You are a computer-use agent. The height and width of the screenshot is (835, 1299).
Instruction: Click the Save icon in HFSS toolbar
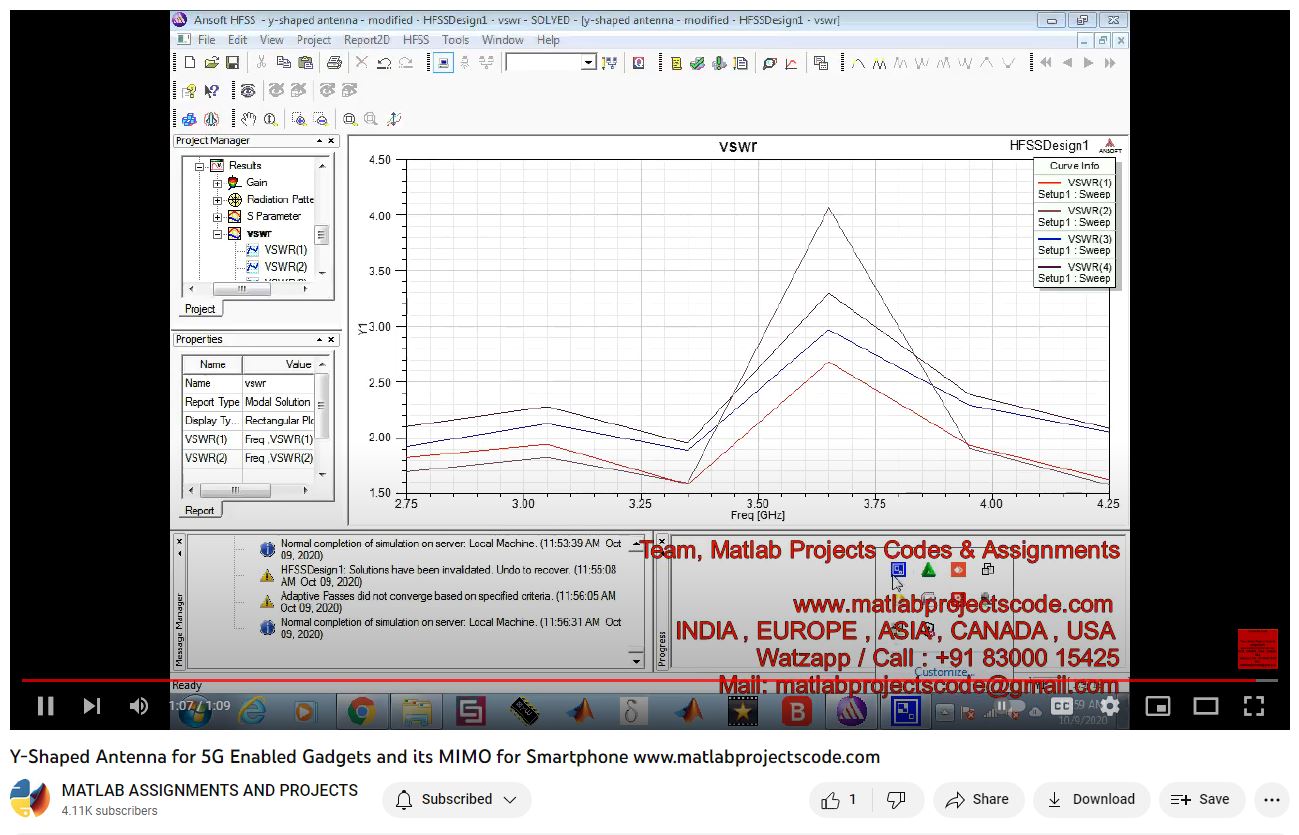click(233, 63)
